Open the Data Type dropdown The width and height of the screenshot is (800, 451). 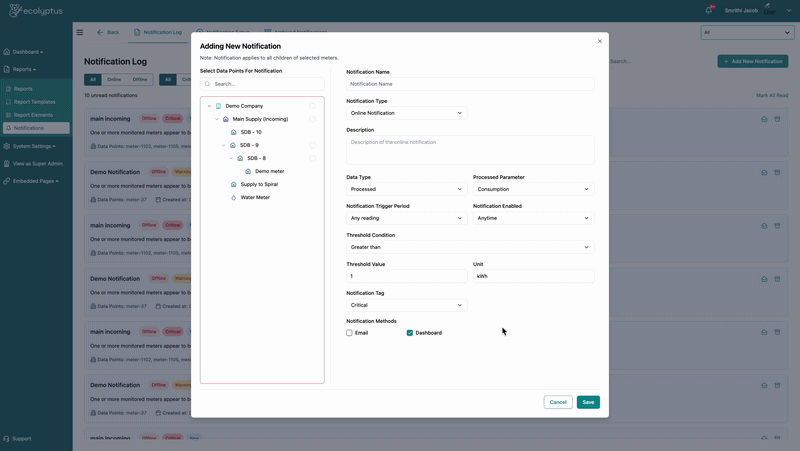[407, 189]
